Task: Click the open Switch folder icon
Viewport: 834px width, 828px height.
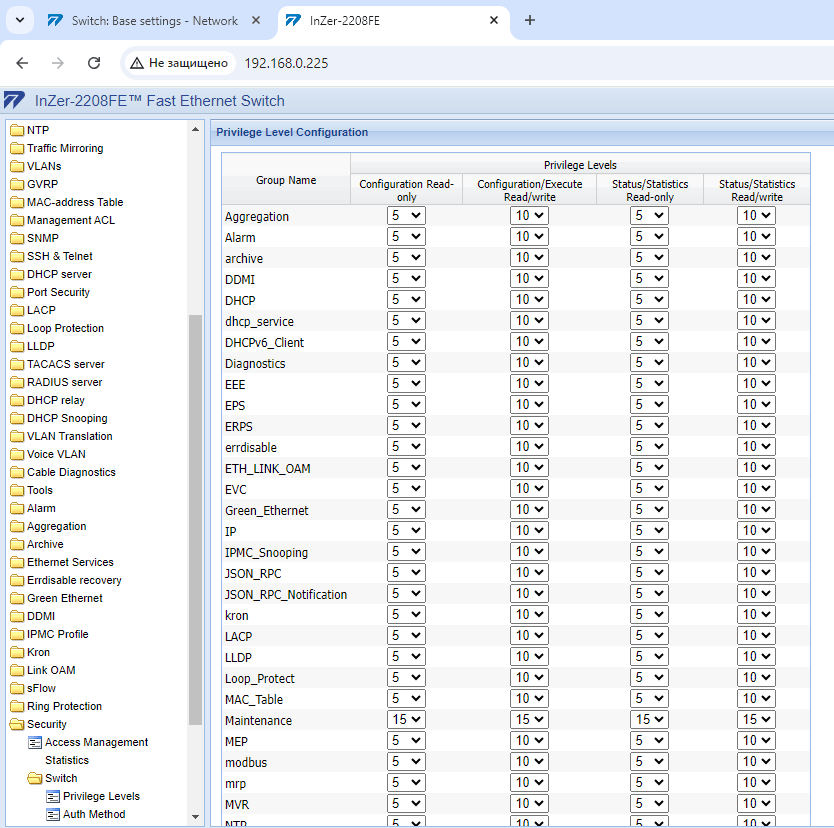Action: (35, 779)
